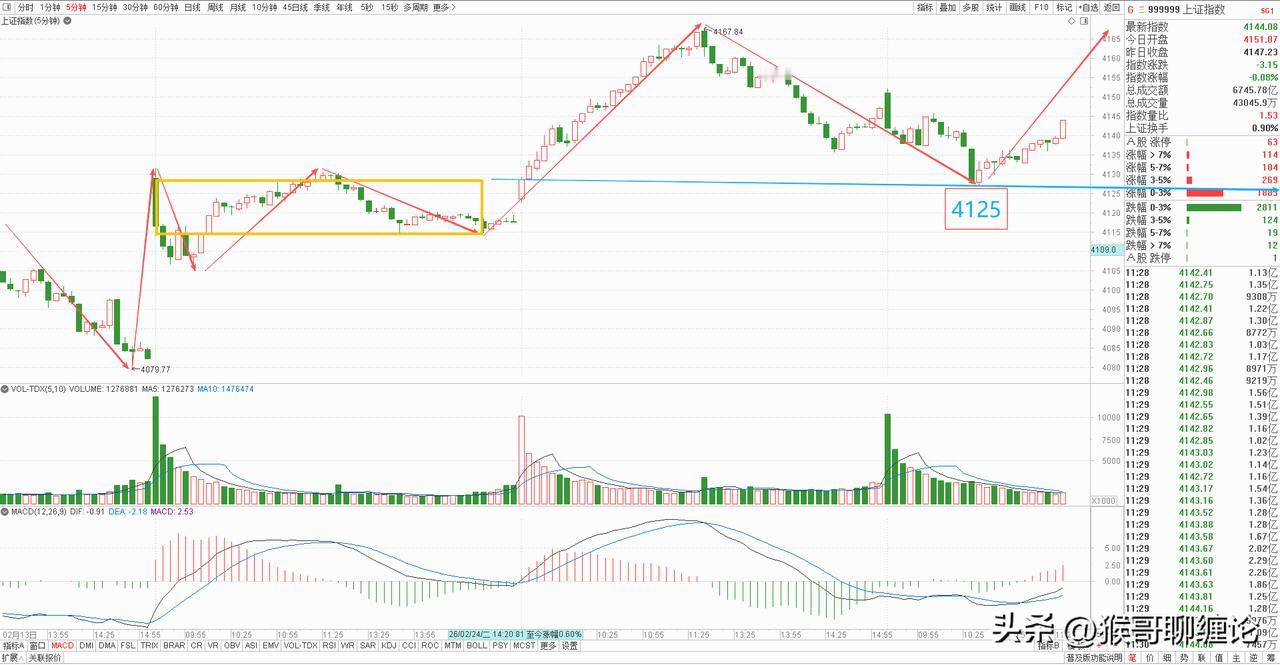Open the dropdown beside 上证指数(5分钟) title

[67, 21]
